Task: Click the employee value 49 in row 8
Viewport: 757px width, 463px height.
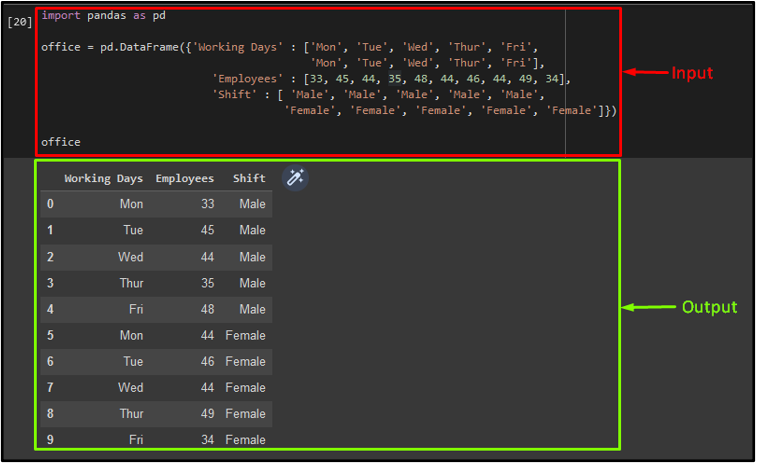Action: [207, 414]
